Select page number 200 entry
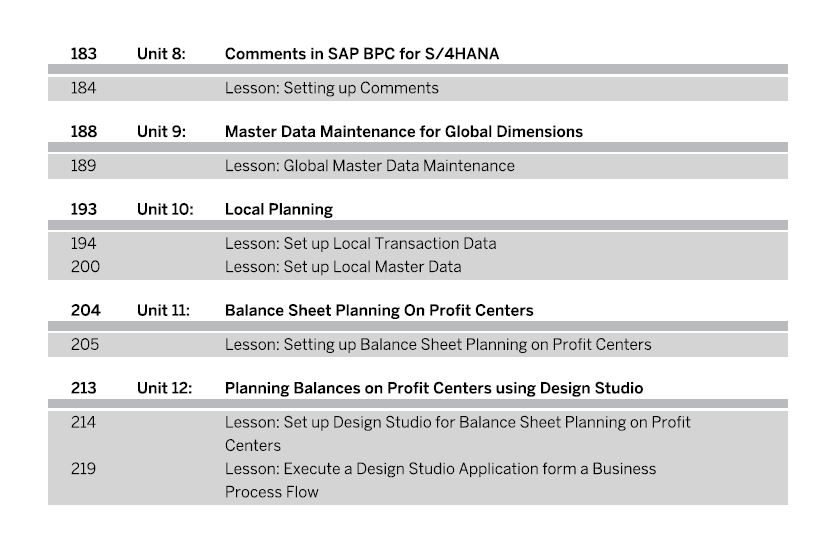The height and width of the screenshot is (560, 828). [85, 266]
